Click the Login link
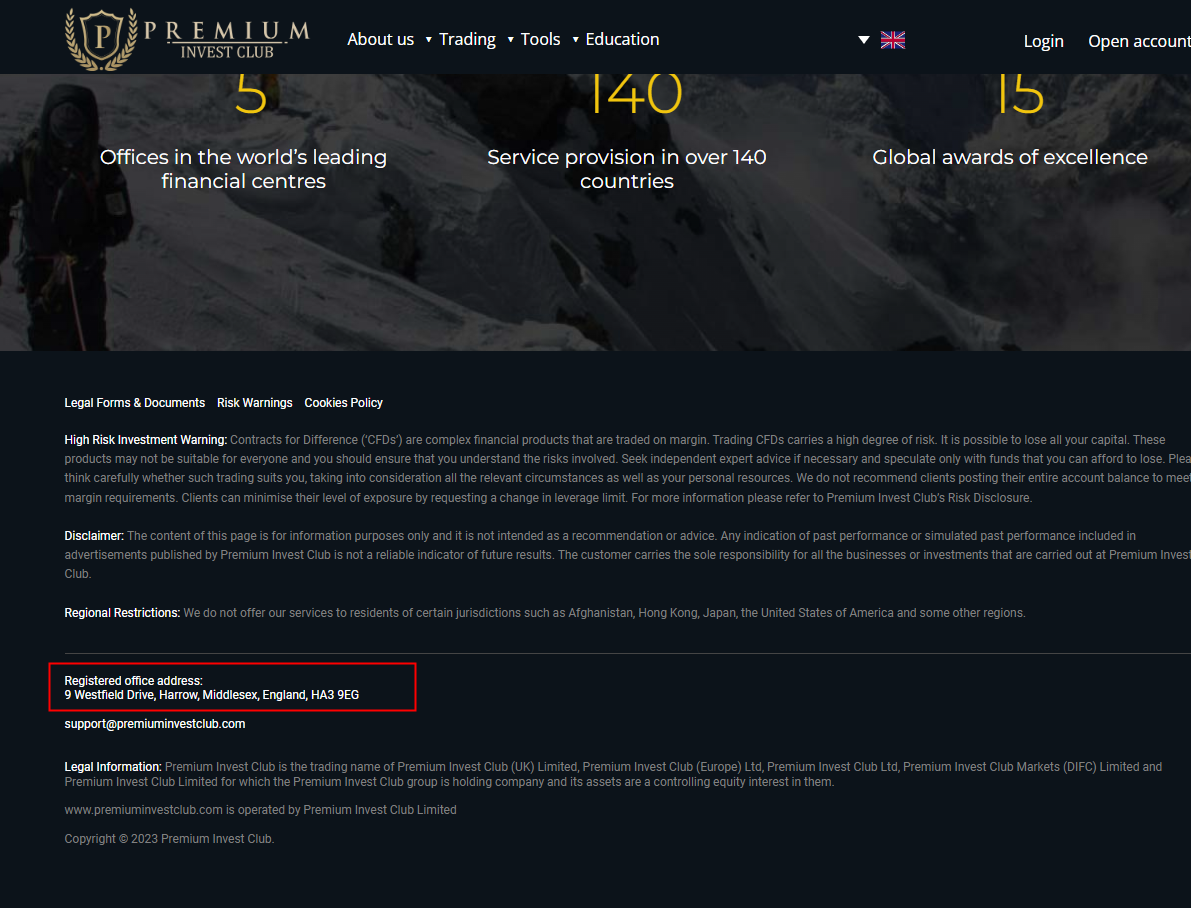Screen dimensions: 1191x908 point(1043,42)
